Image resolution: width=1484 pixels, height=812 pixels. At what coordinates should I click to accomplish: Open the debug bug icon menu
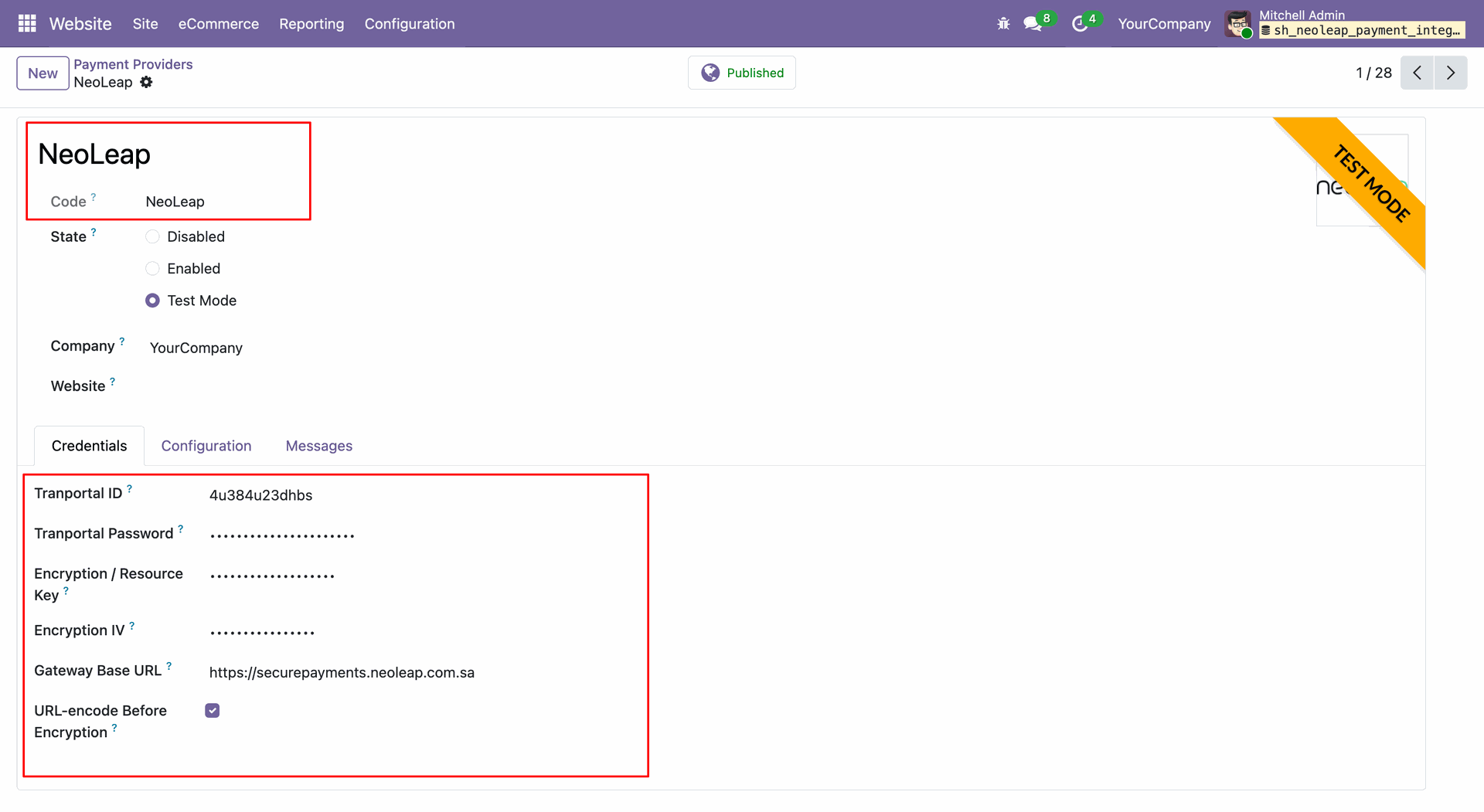(x=1003, y=24)
